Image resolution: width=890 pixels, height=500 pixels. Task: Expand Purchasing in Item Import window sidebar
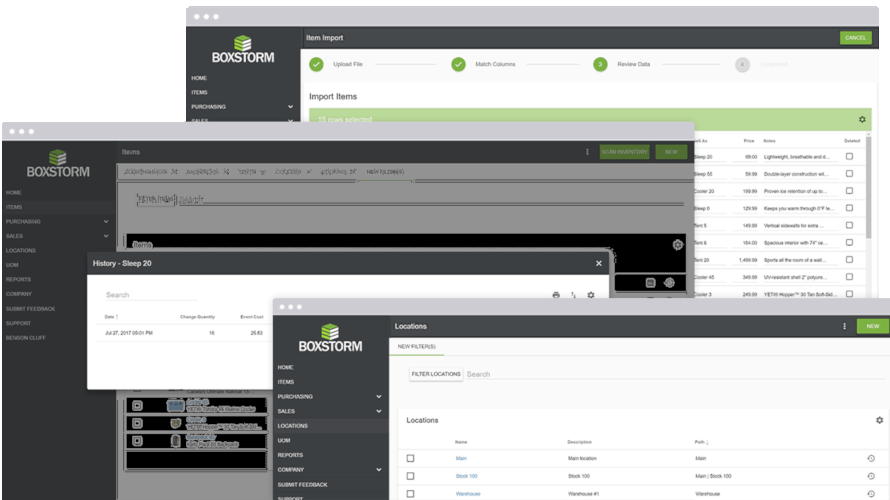[x=291, y=107]
